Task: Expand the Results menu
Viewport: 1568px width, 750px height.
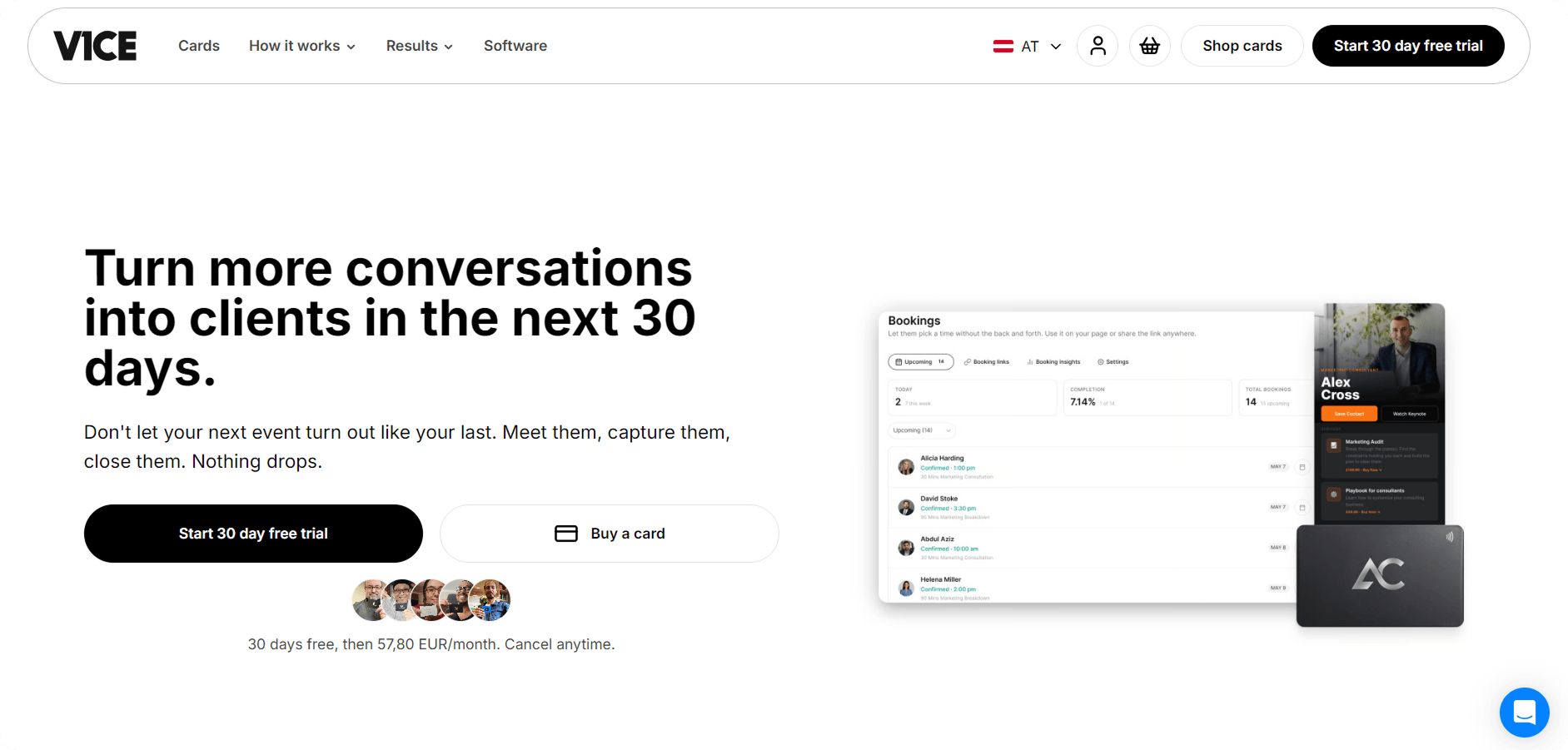Action: pos(420,46)
